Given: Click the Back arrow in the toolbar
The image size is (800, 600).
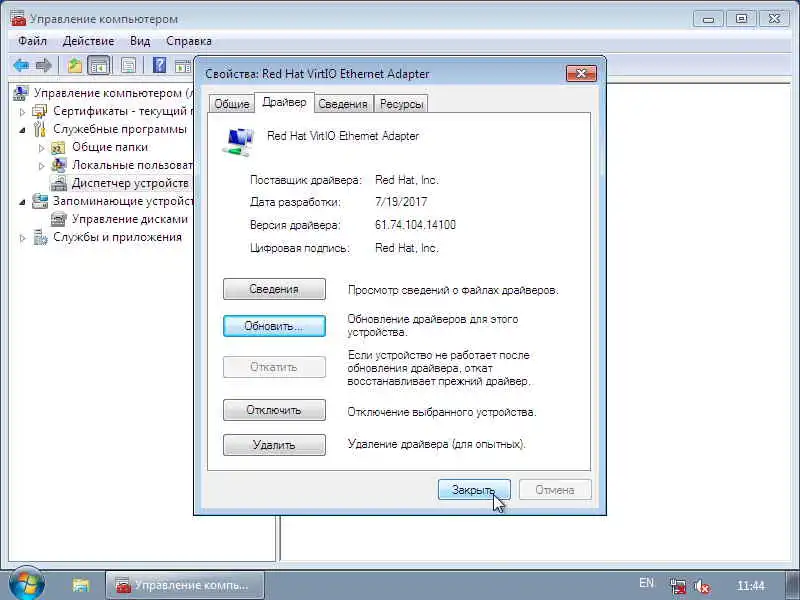Looking at the screenshot, I should 21,65.
